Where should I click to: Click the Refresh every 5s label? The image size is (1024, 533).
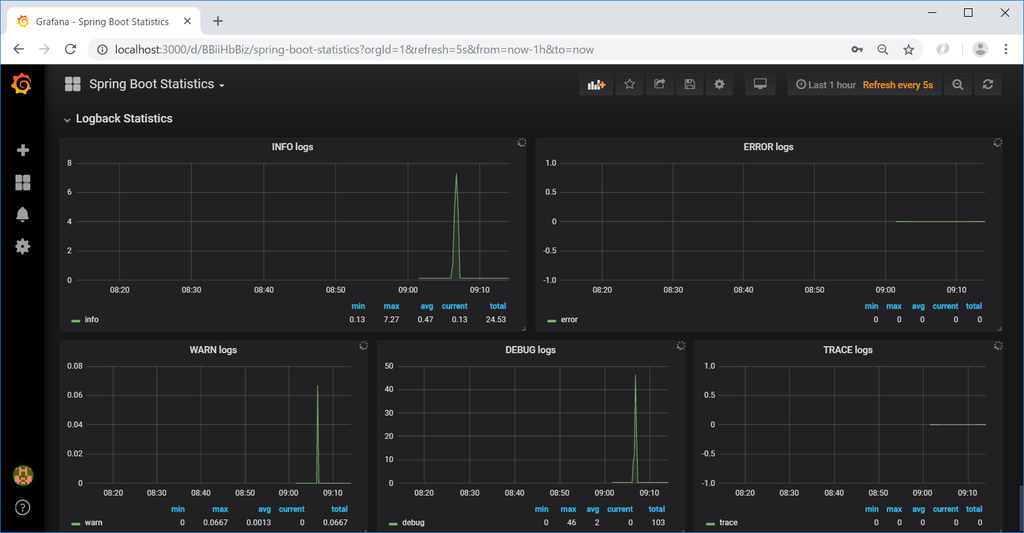pos(897,85)
